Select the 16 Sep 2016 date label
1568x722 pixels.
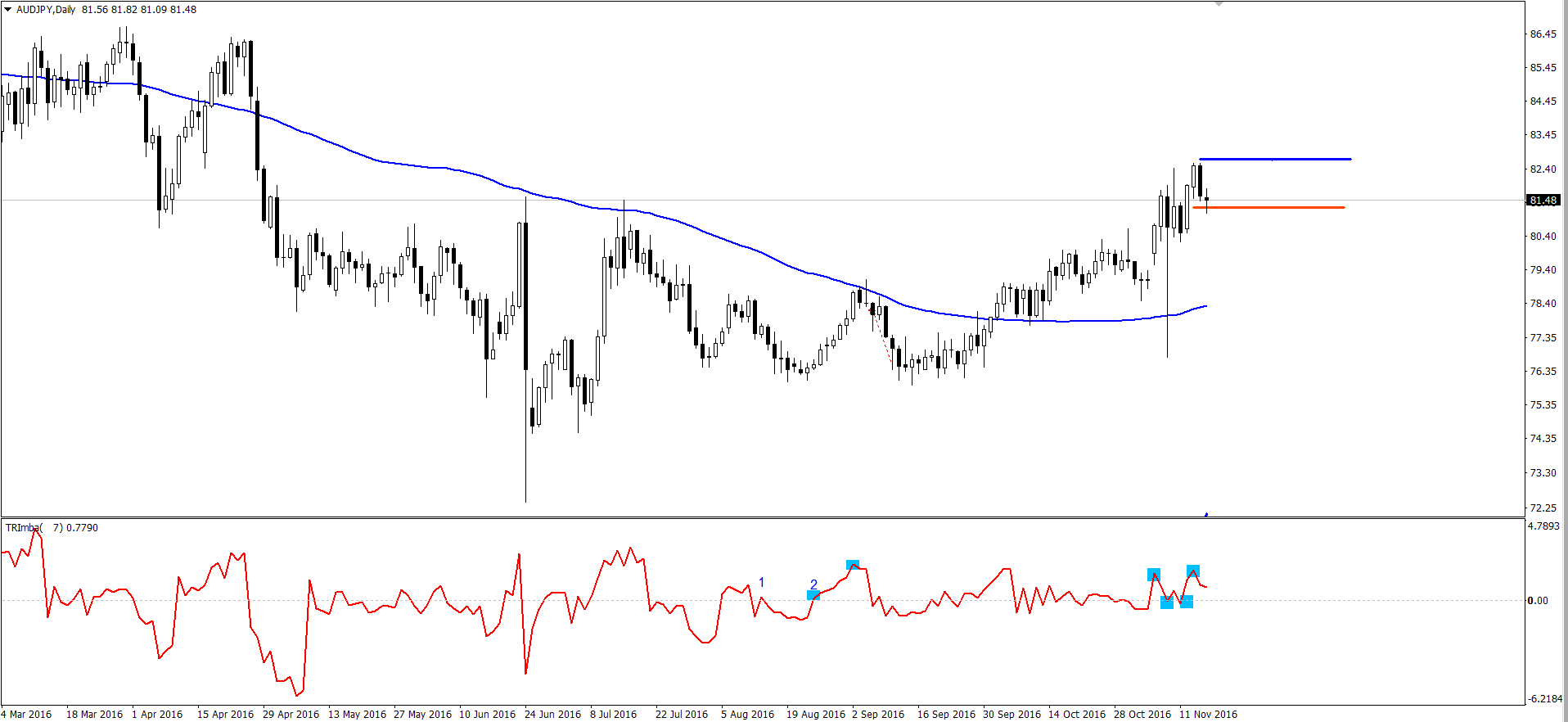click(x=947, y=715)
